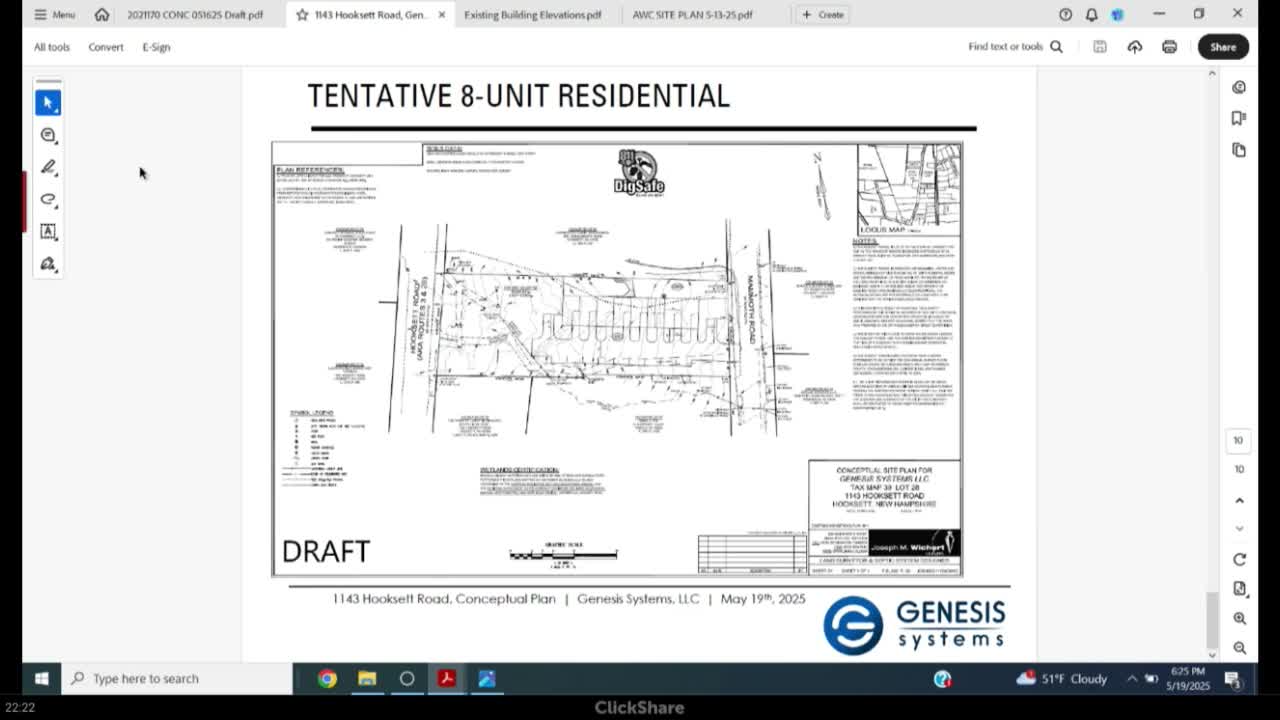Select the add text box tool
The width and height of the screenshot is (1280, 720).
(48, 231)
